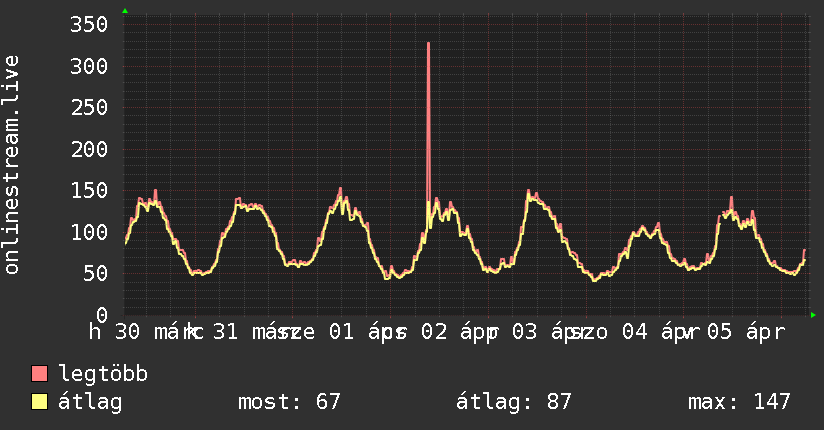The width and height of the screenshot is (824, 430).
Task: Click the 'most: 67' value
Action: pyautogui.click(x=289, y=402)
